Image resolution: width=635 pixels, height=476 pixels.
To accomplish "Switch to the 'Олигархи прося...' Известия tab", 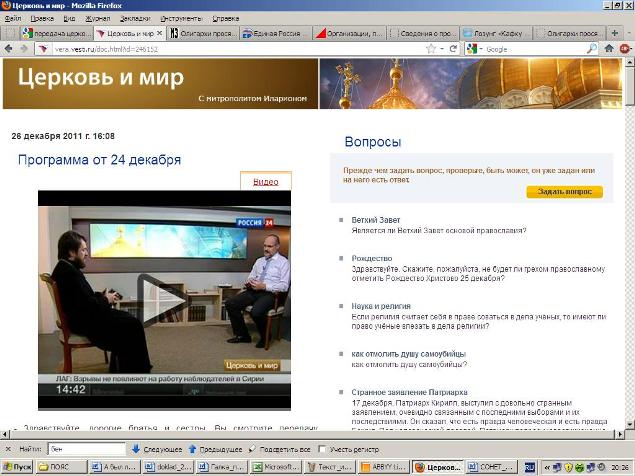I will [202, 33].
